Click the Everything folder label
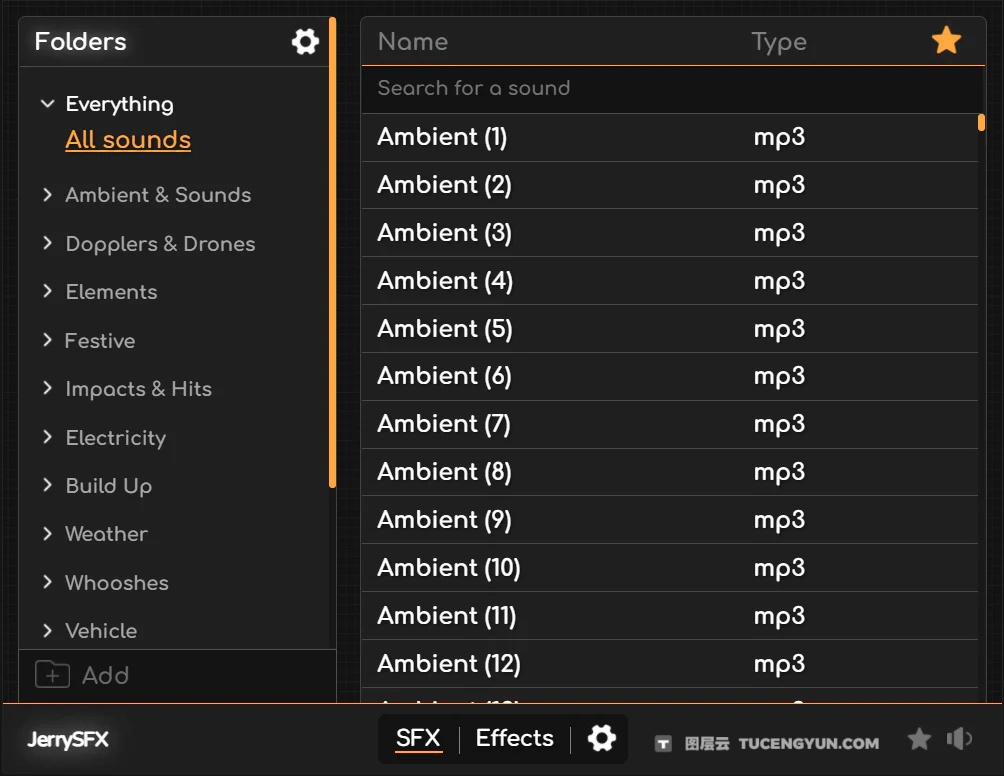This screenshot has width=1004, height=776. click(x=120, y=104)
